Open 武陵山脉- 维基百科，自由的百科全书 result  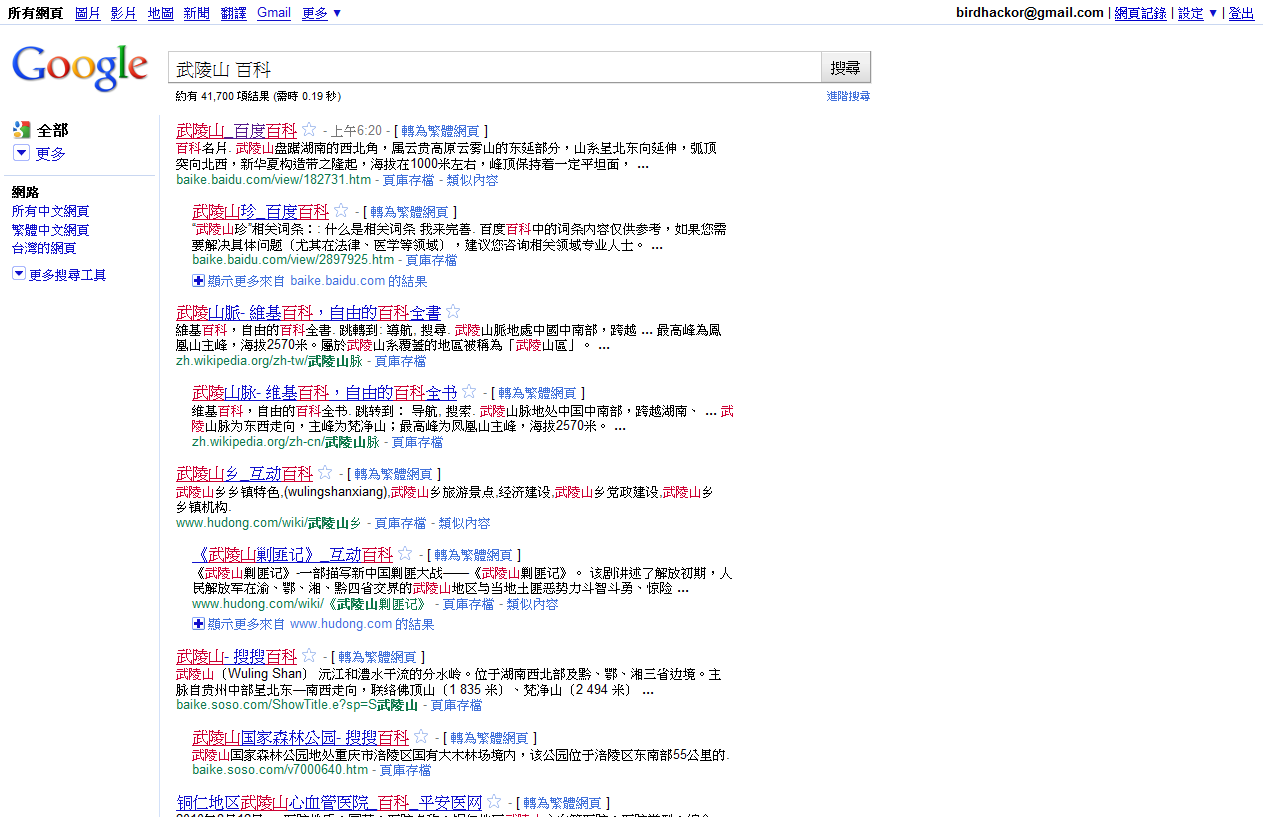click(x=324, y=392)
